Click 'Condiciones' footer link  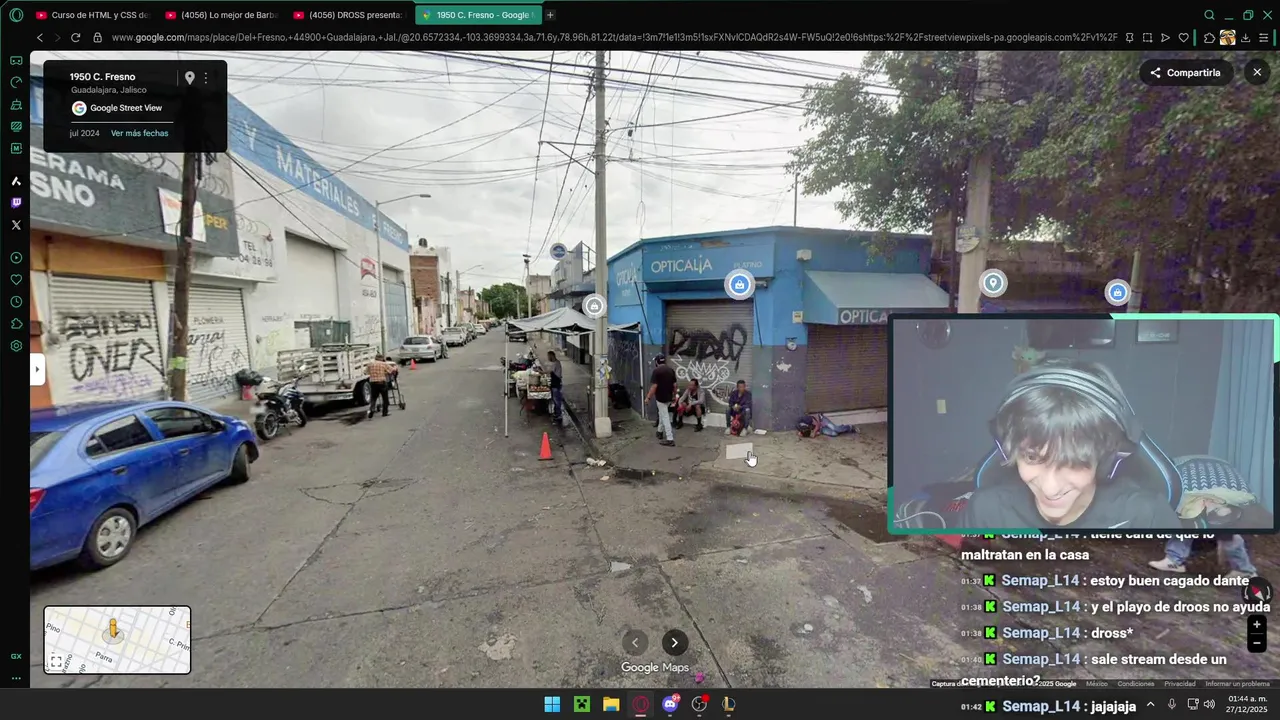[x=1136, y=684]
